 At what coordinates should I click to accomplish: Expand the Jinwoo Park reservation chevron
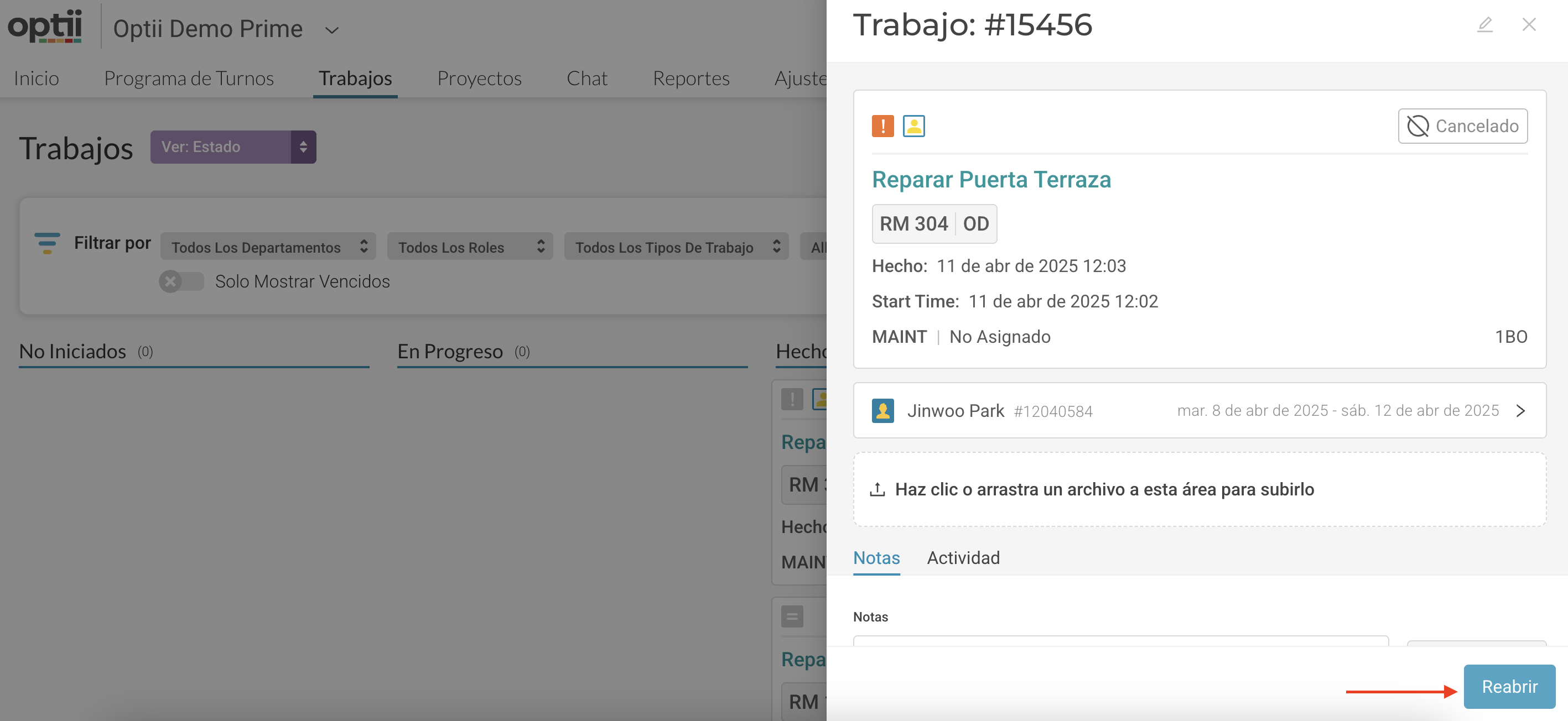point(1520,411)
